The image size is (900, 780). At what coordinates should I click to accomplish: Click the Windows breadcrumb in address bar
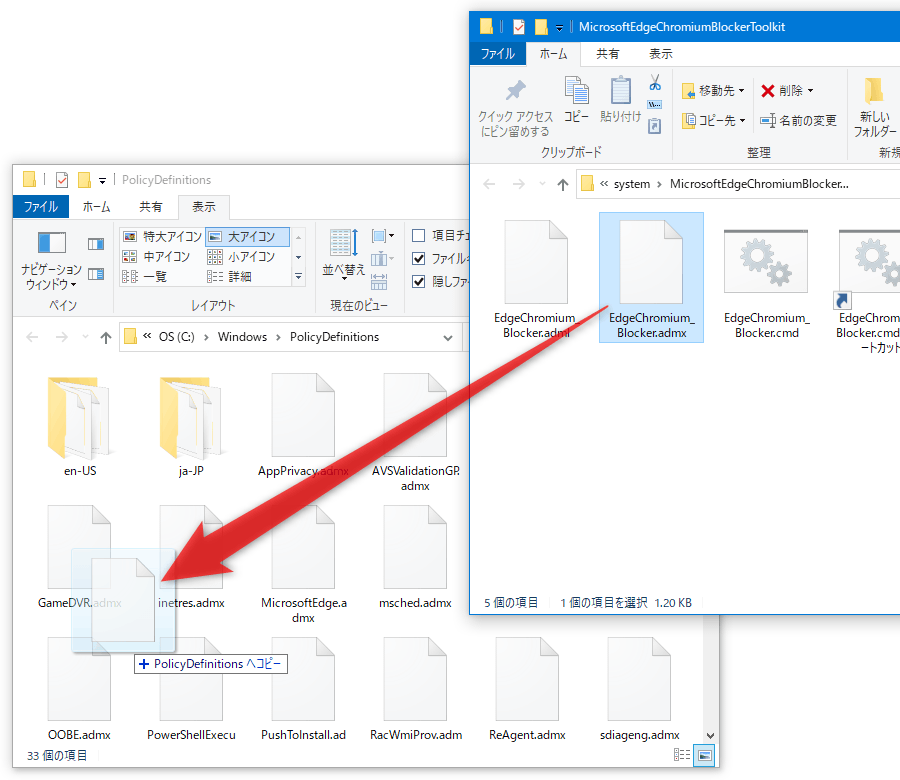242,337
